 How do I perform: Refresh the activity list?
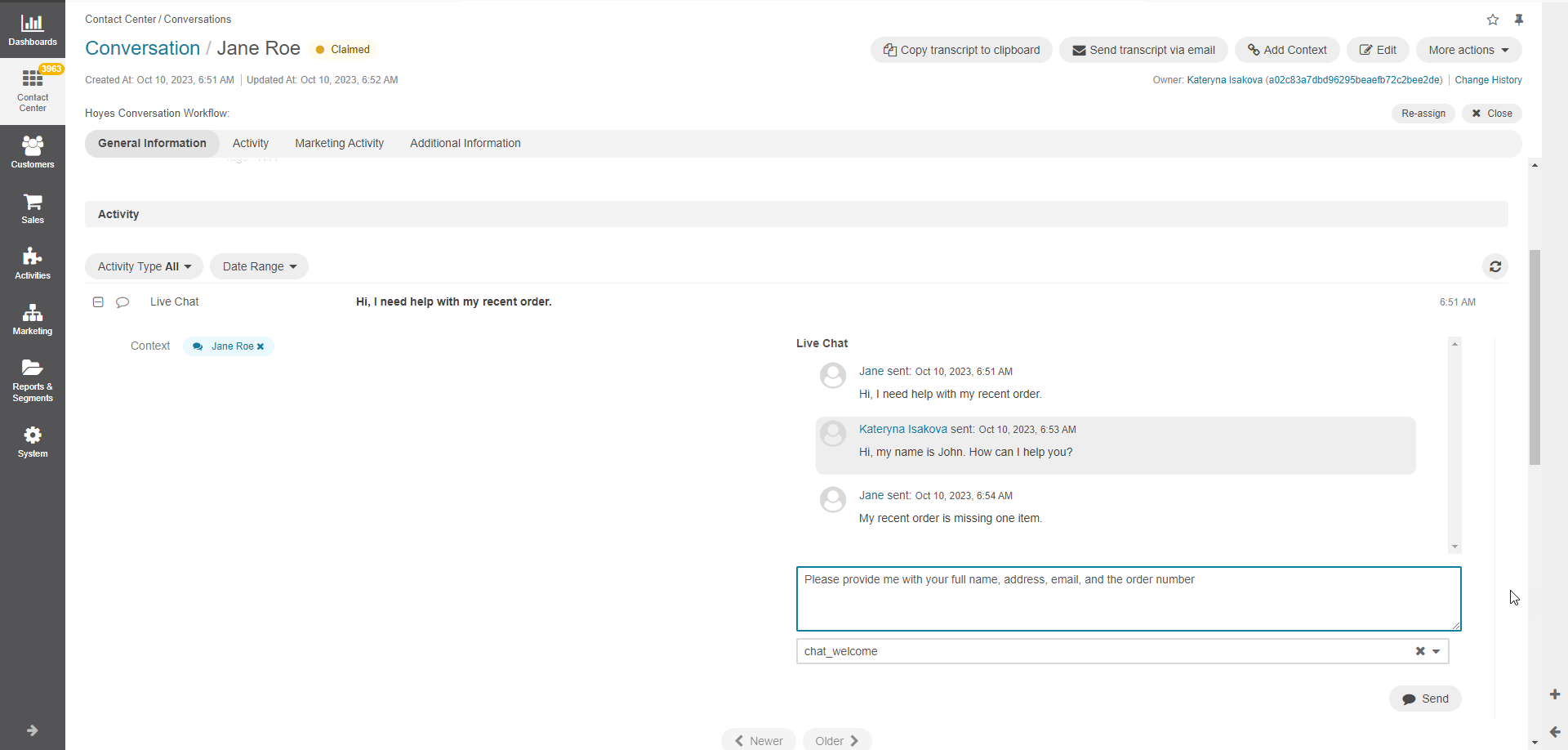(1494, 266)
